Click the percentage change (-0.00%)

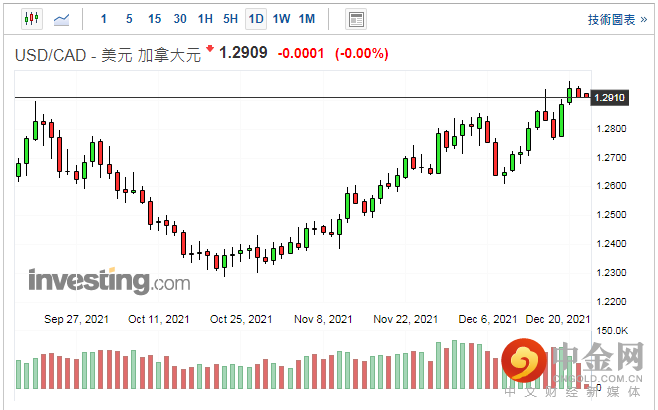coord(361,54)
